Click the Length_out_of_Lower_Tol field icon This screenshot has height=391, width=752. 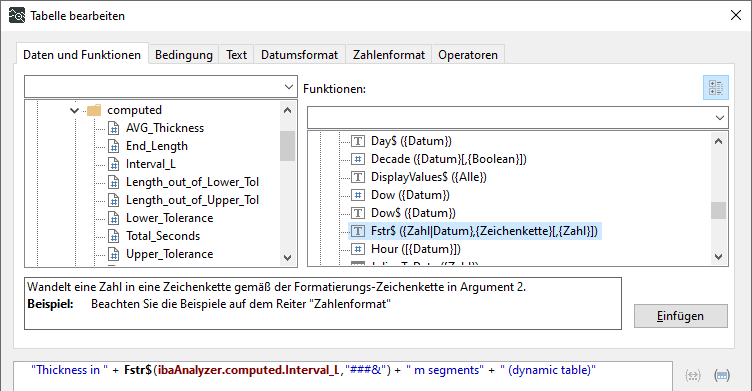tap(114, 182)
